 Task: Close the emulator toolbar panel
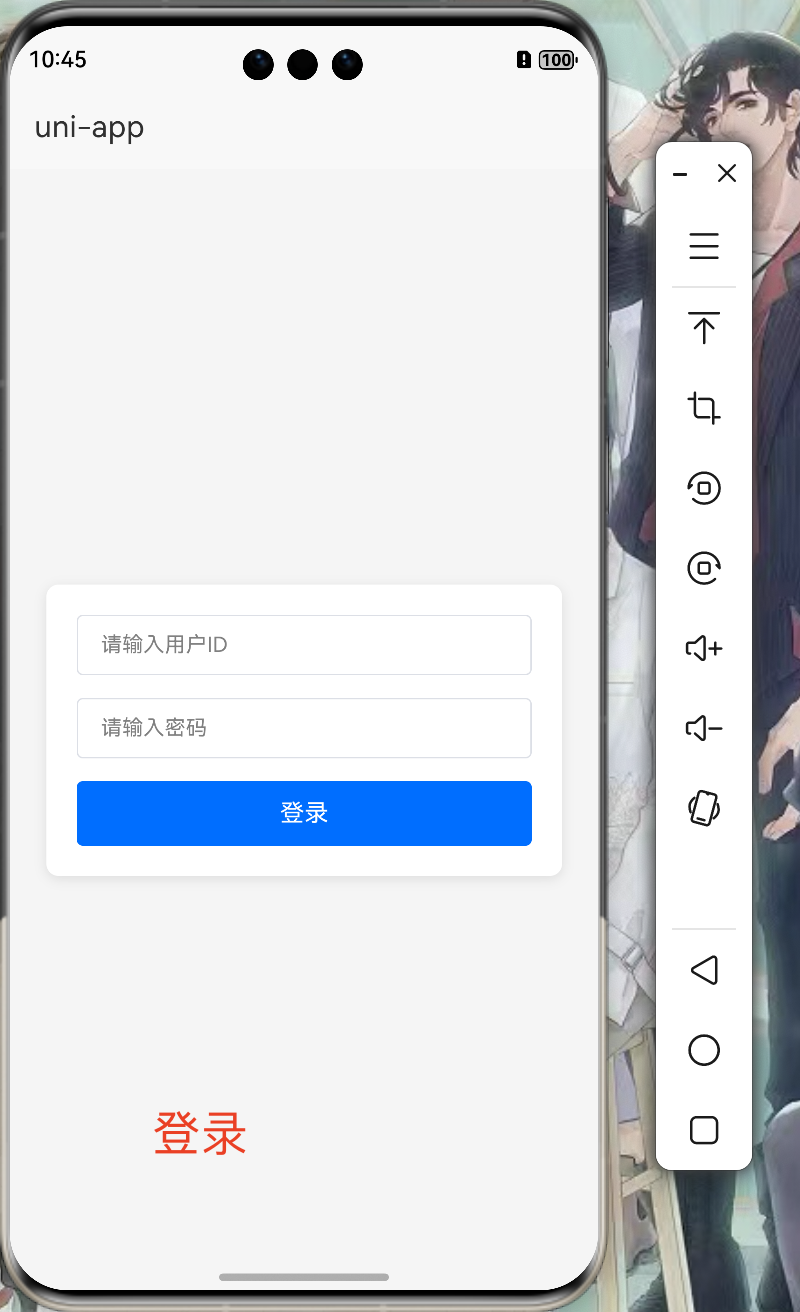pos(727,173)
